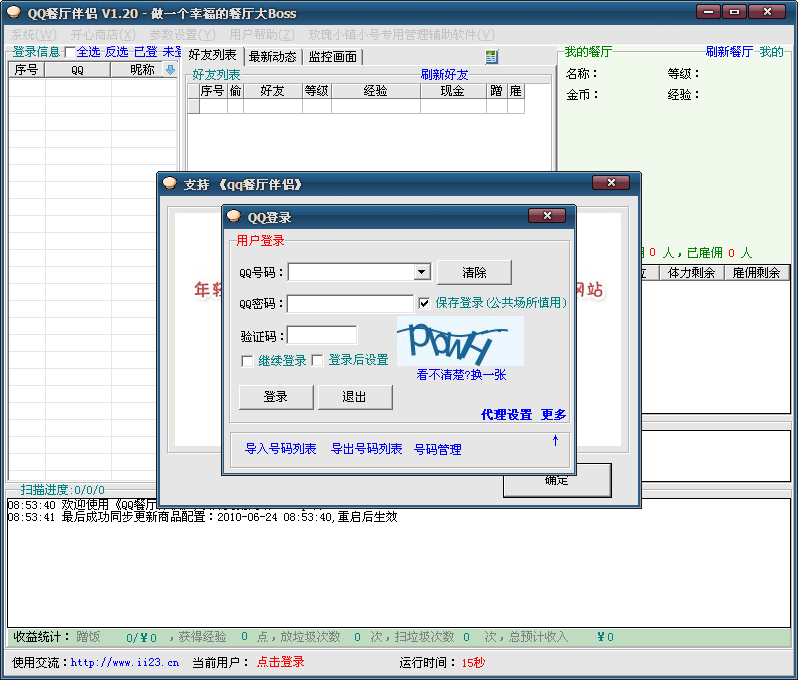Open the 系统(W) menu

point(34,35)
